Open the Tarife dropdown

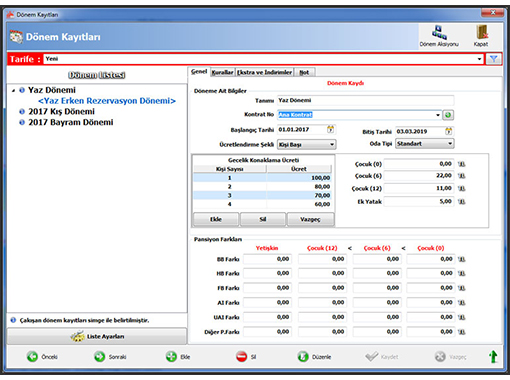coord(479,59)
